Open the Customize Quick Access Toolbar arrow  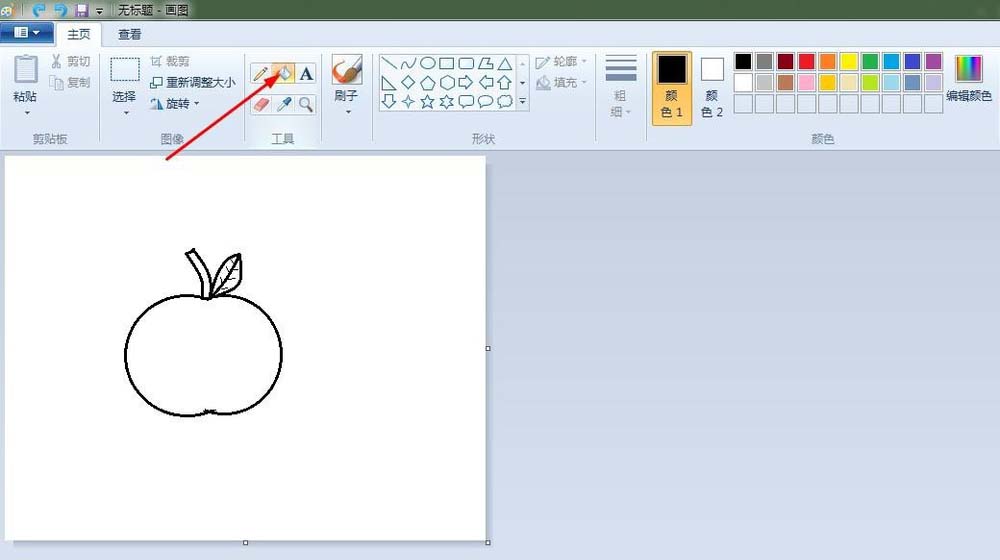(99, 11)
